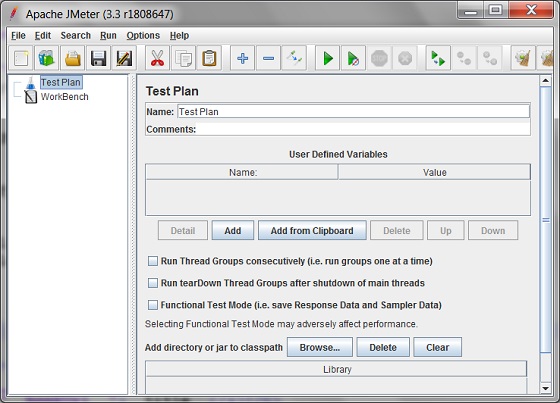
Task: Click the New test plan toolbar icon
Action: tap(21, 58)
